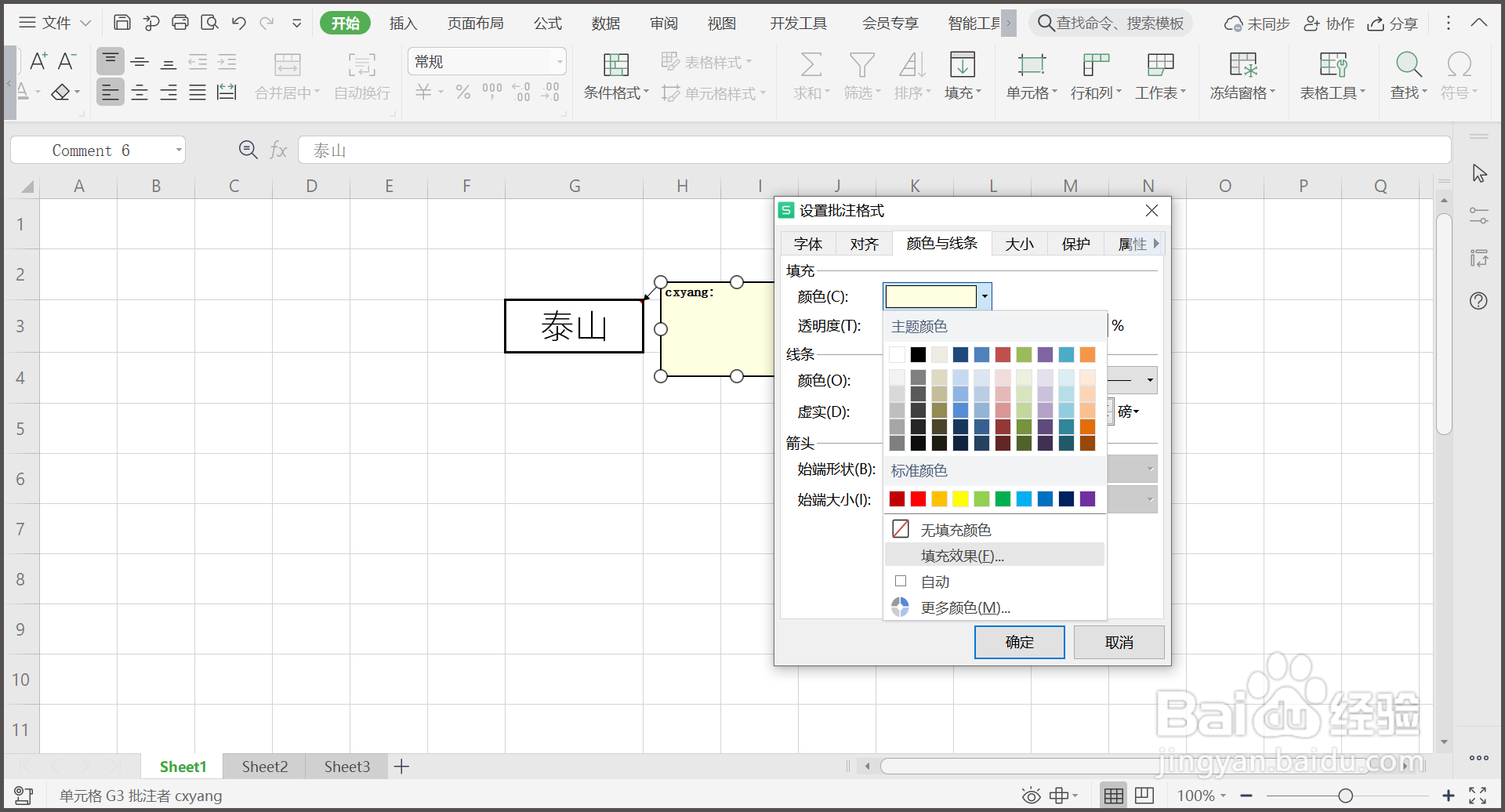Expand the 单元格 dropdown in the ribbon
Screen dimensions: 1505x812
tap(1032, 92)
